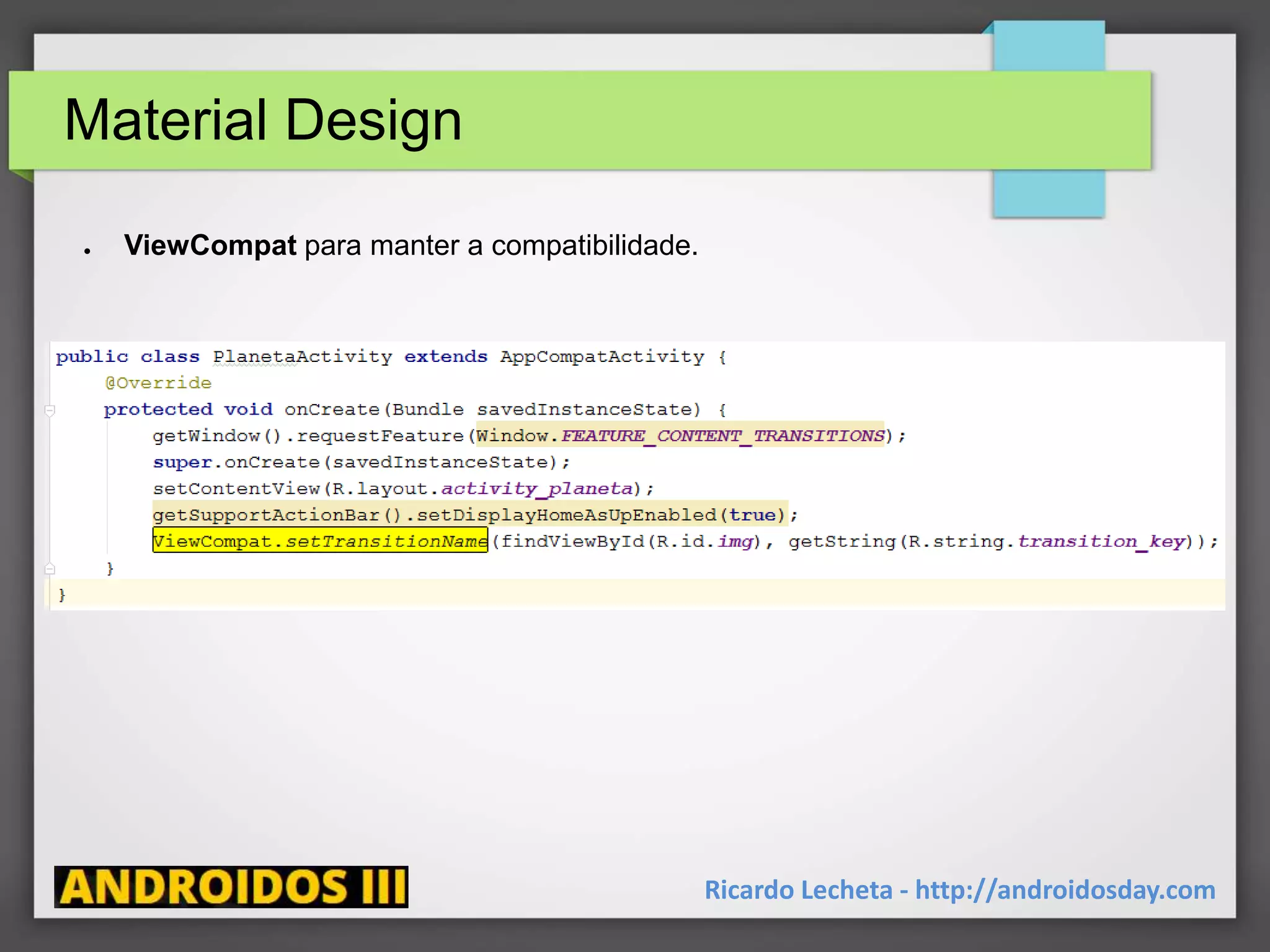This screenshot has width=1270, height=952.
Task: Click 'setContentView(R.layout.activity_planeta);' line
Action: (403, 489)
